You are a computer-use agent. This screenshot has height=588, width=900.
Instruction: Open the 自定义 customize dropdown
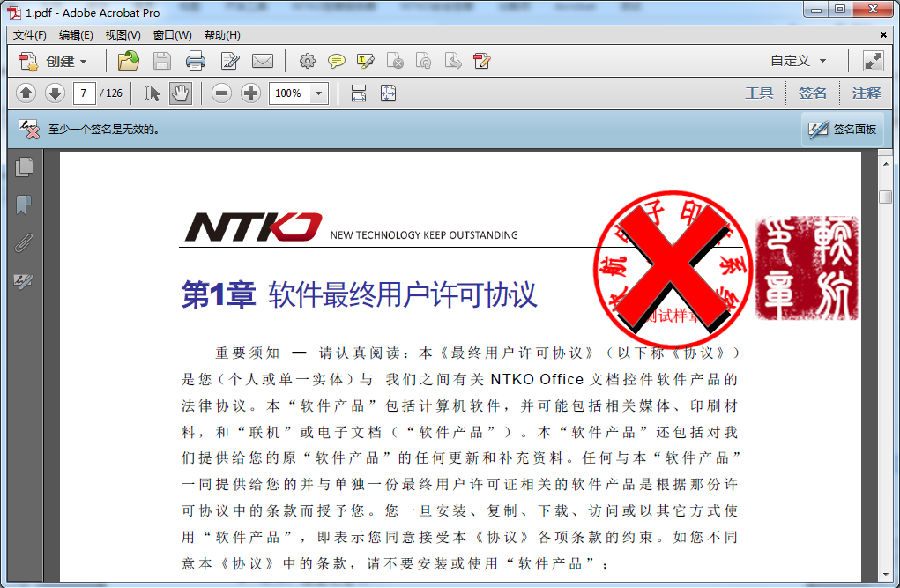click(798, 61)
